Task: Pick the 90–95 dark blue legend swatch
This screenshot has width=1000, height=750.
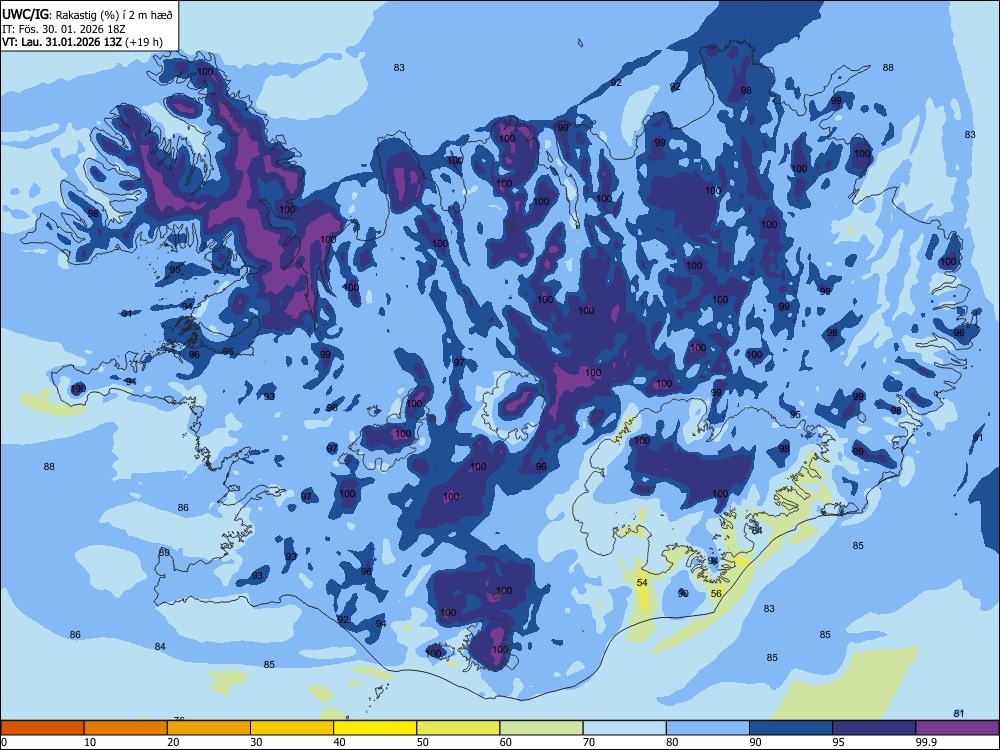Action: 791,728
